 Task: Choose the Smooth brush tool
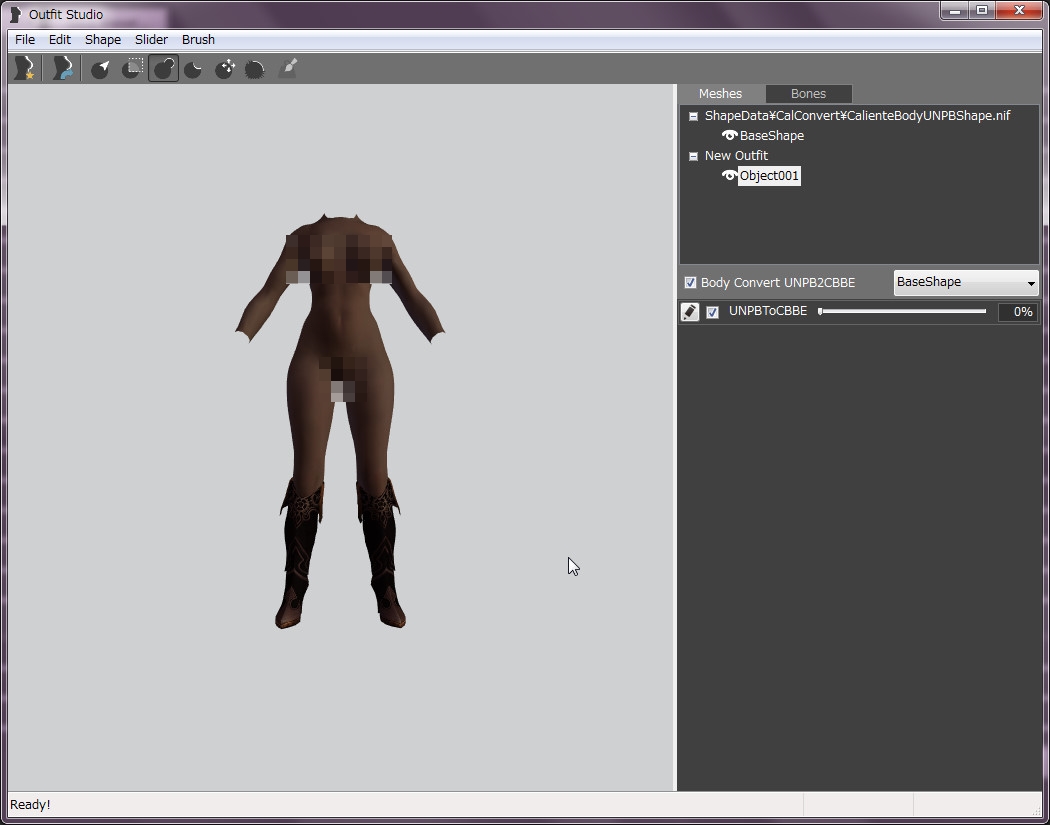pos(256,68)
